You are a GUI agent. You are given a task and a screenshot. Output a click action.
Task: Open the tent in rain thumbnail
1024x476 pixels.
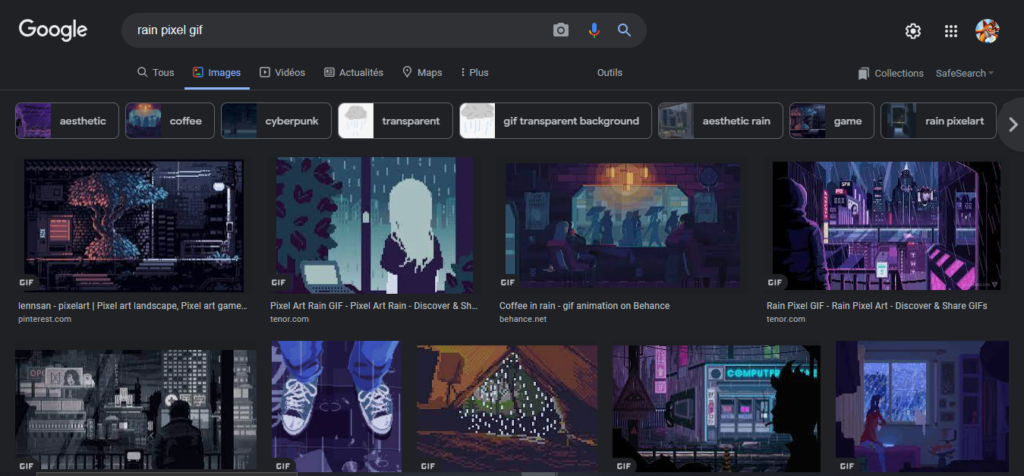507,408
